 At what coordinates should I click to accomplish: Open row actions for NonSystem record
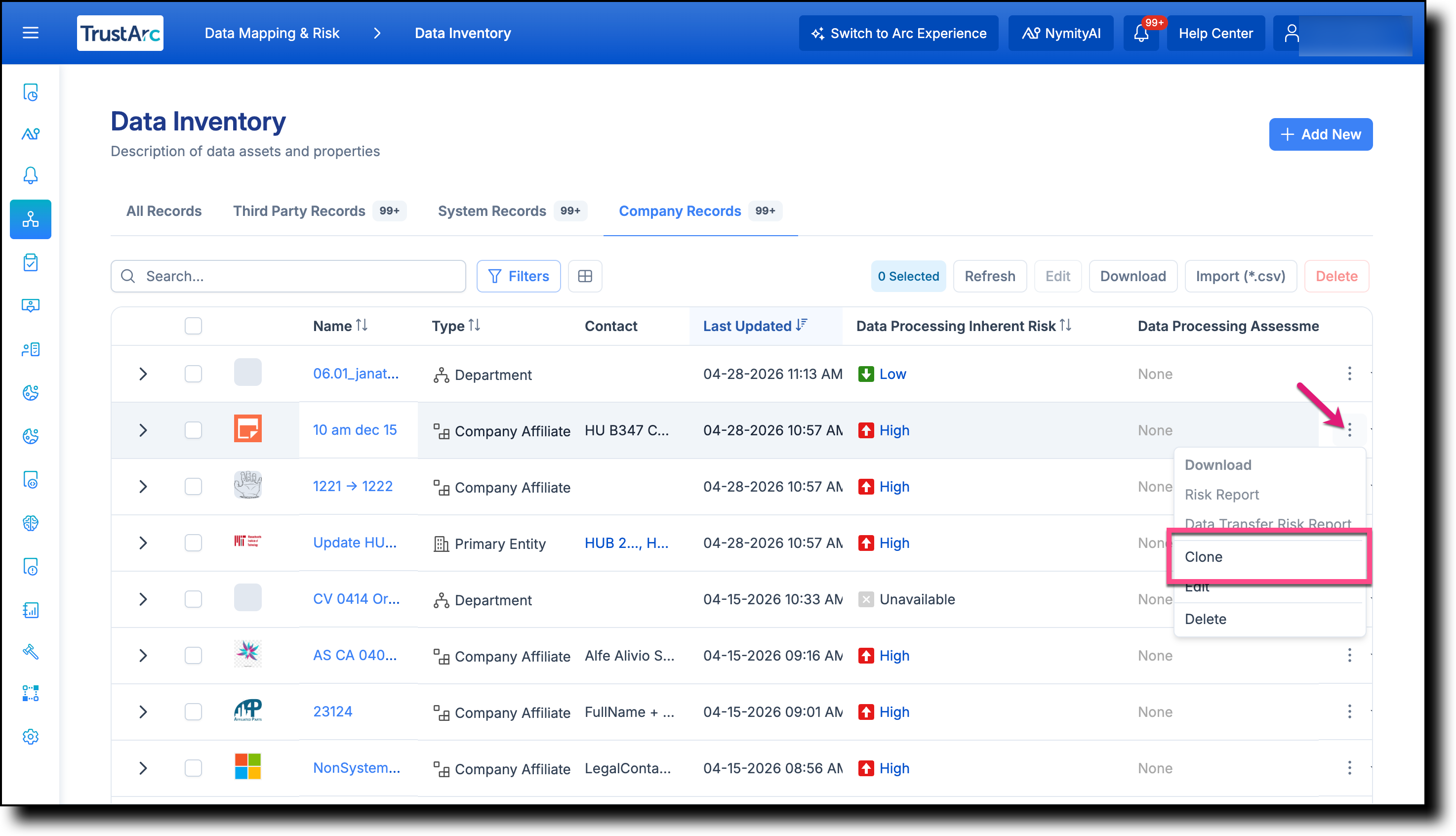[x=1349, y=768]
